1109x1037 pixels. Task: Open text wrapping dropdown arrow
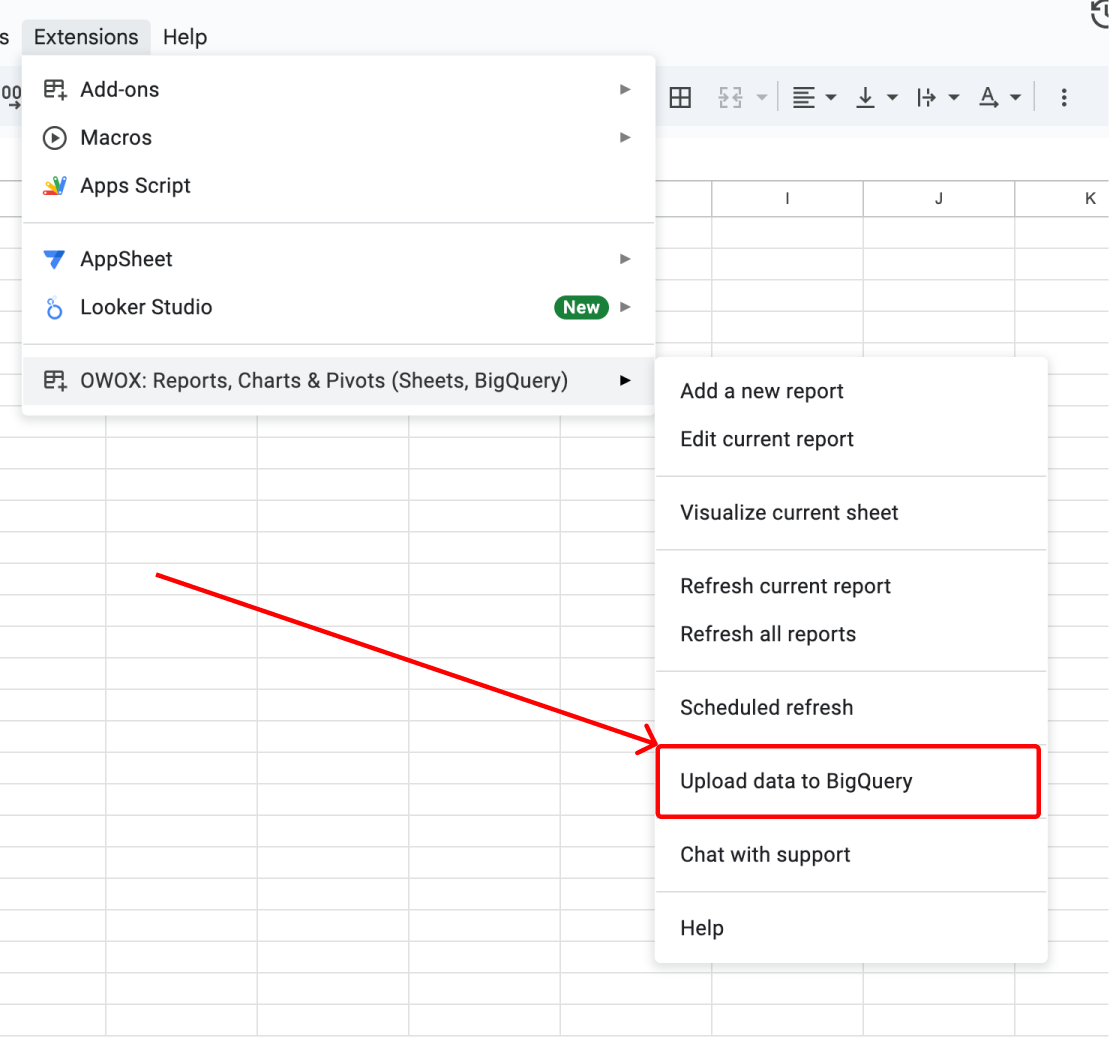click(954, 97)
